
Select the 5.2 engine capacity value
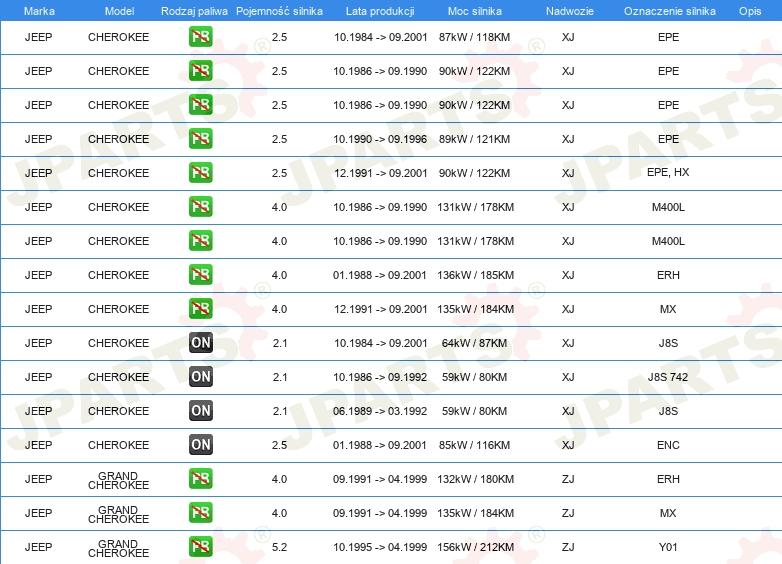[x=279, y=547]
